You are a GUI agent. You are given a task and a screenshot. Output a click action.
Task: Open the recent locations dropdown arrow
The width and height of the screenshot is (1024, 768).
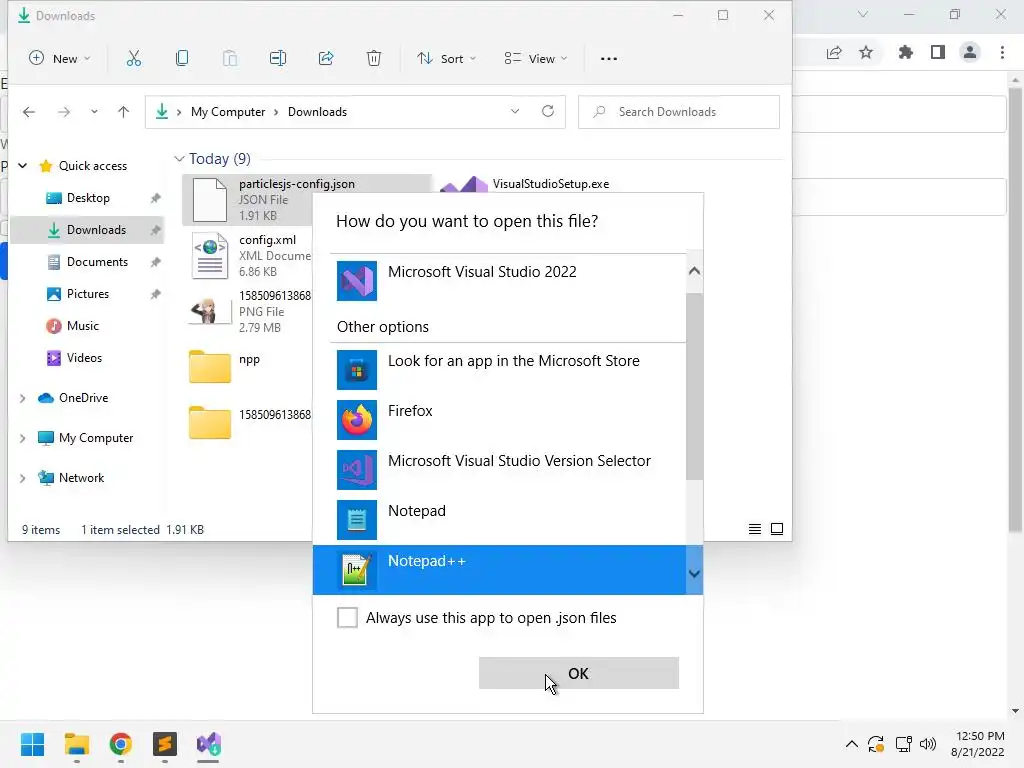tap(94, 112)
